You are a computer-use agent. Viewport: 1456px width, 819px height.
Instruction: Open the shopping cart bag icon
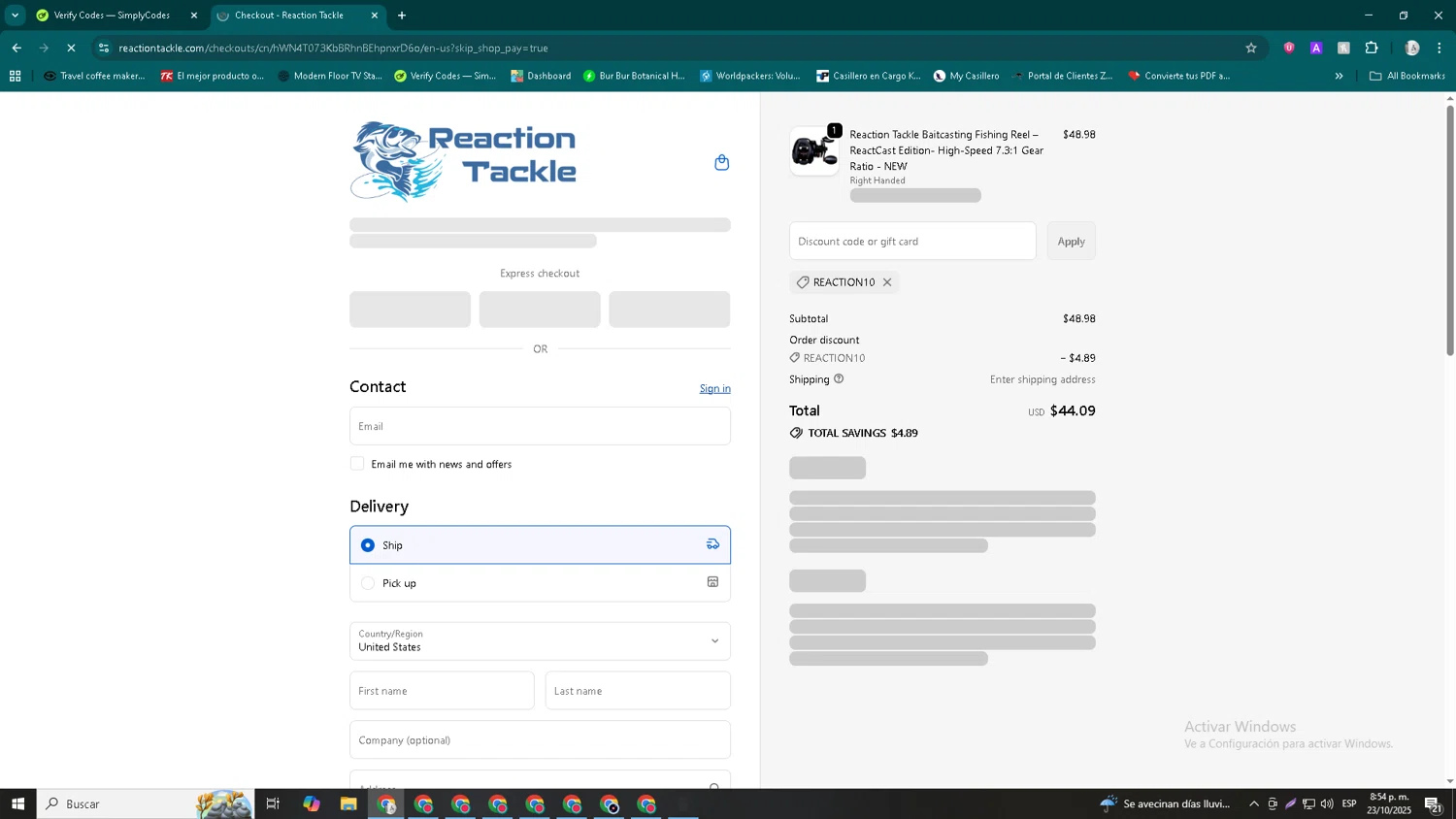click(721, 162)
